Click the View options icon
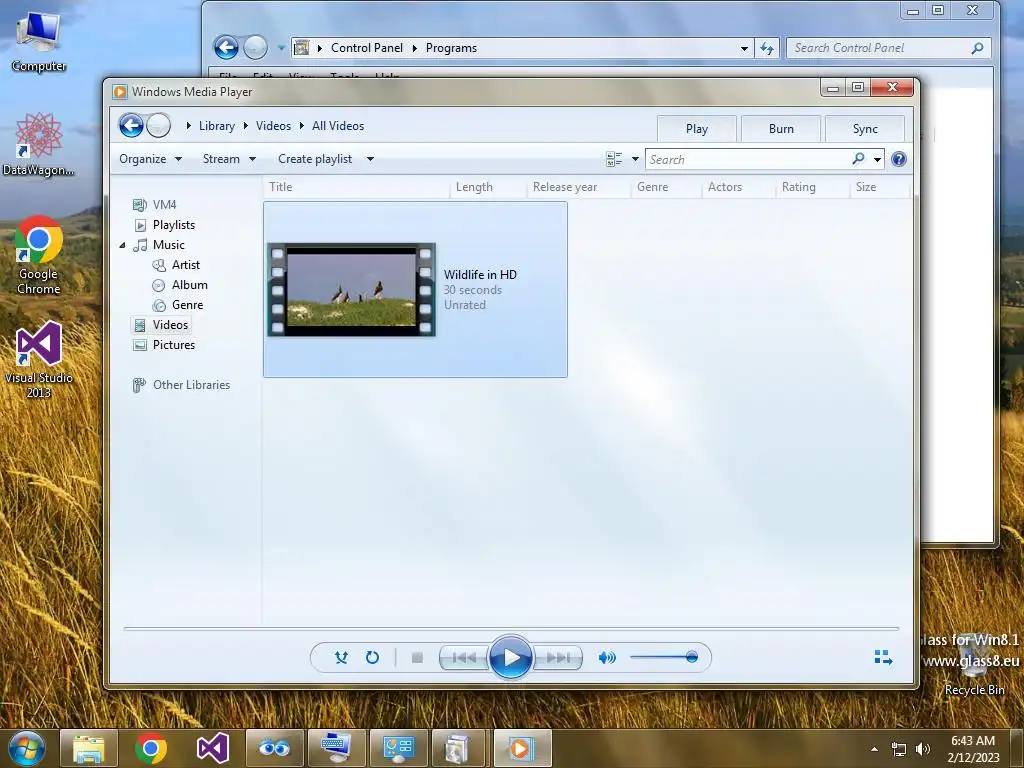 click(x=614, y=159)
